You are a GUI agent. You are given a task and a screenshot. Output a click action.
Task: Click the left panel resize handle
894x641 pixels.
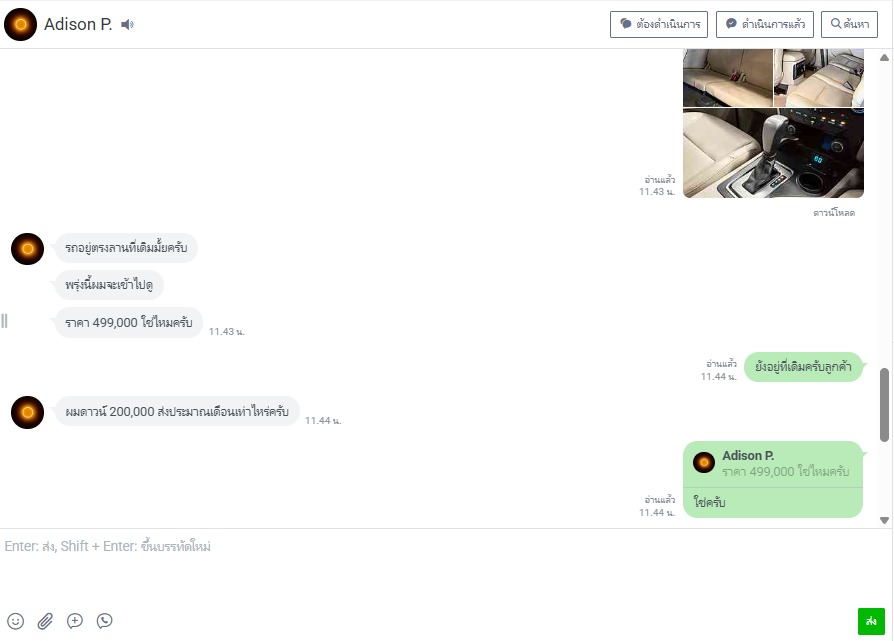click(5, 321)
